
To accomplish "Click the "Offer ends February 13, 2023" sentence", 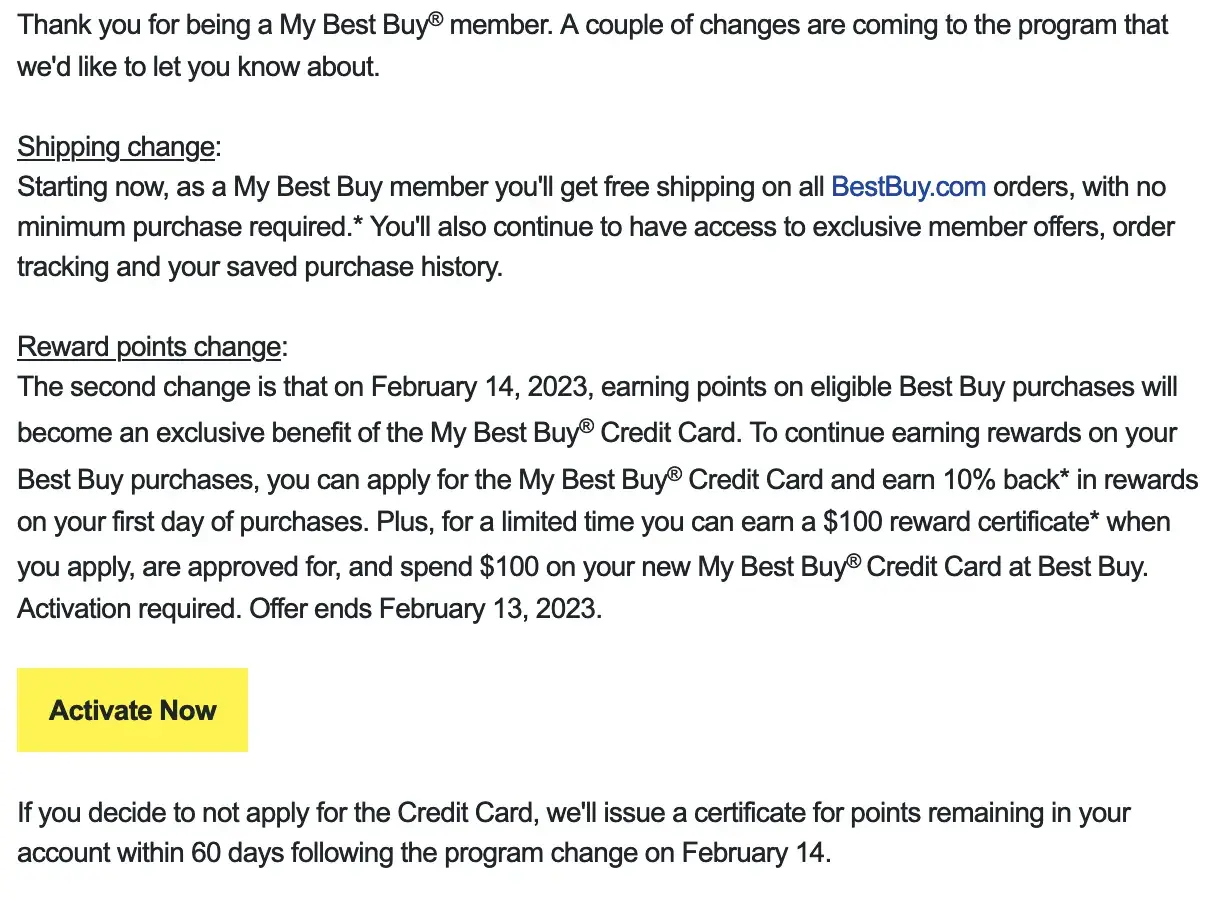I will (x=490, y=608).
